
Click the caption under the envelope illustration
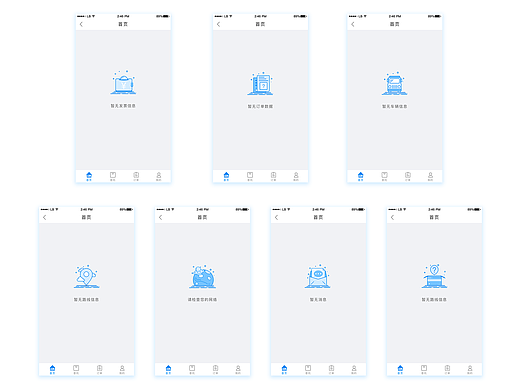click(318, 300)
